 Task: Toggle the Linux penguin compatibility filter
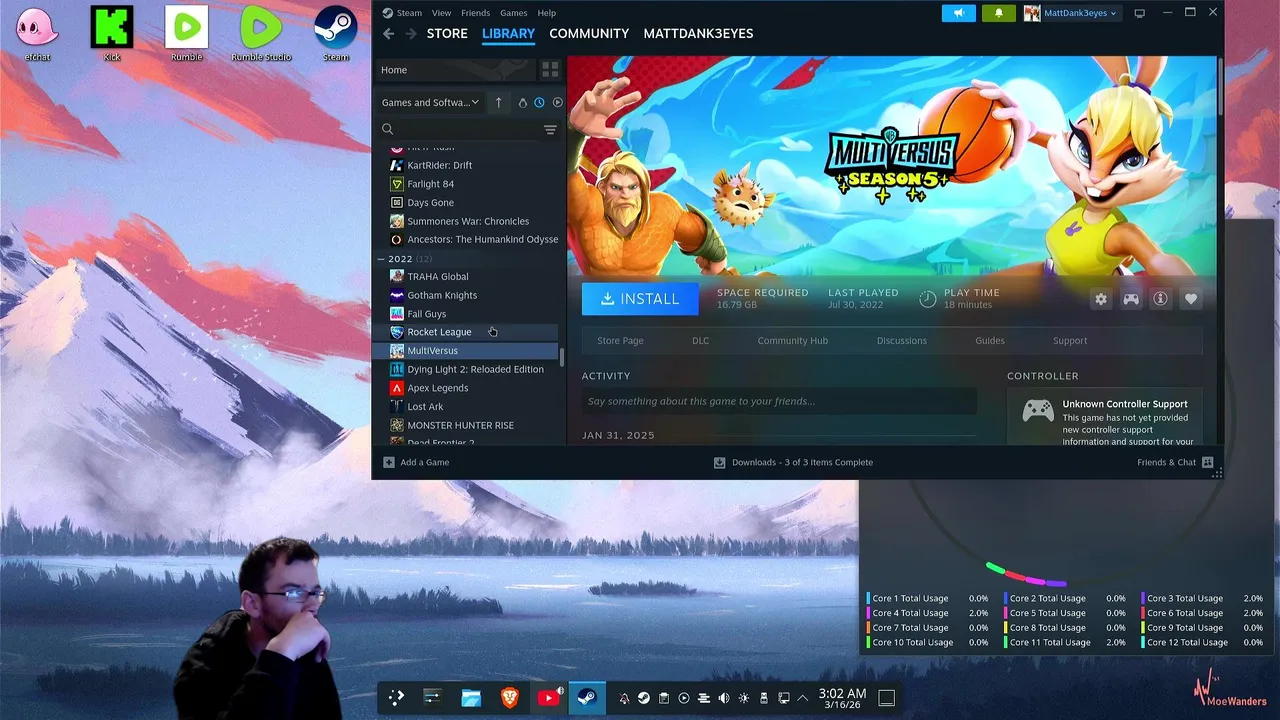click(x=522, y=102)
